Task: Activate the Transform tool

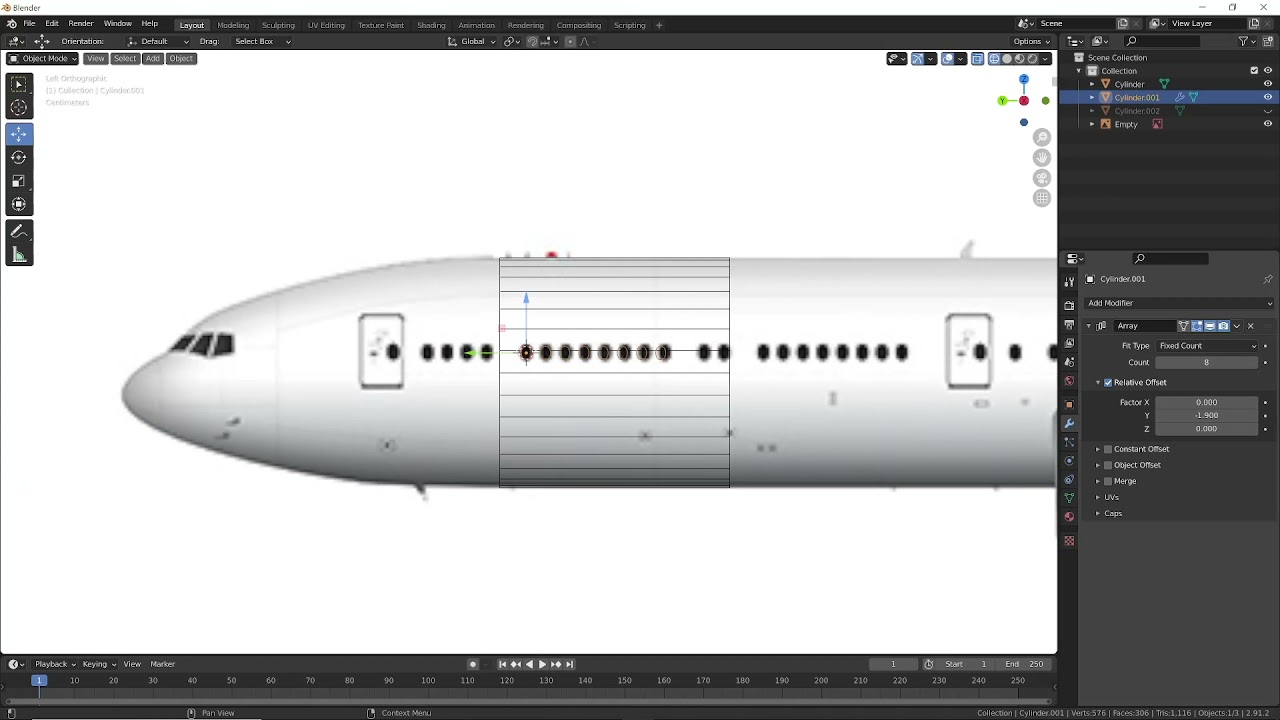Action: 19,204
